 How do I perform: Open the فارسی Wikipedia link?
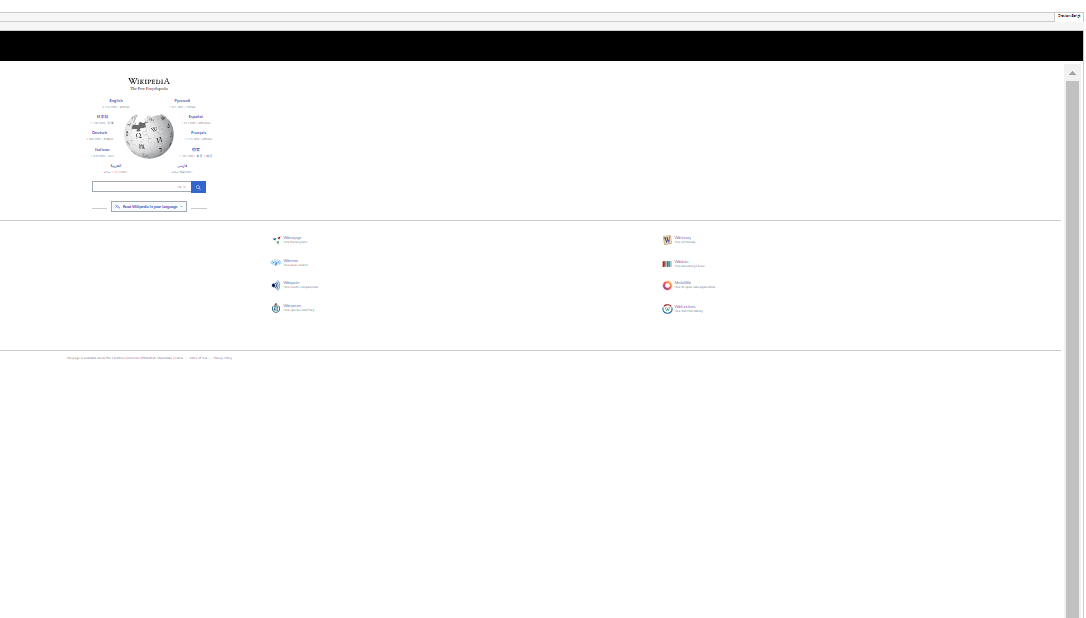coord(181,166)
